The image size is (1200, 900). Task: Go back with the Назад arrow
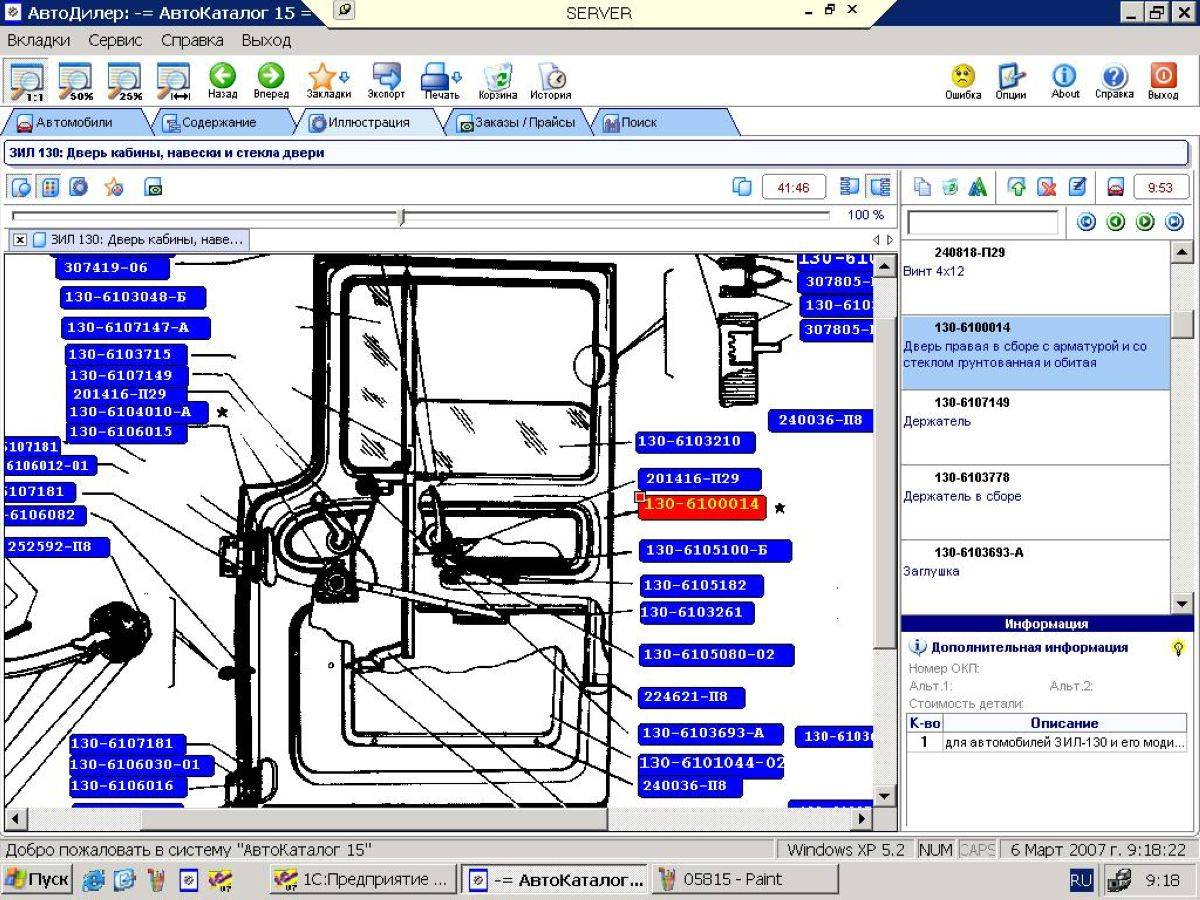[x=222, y=81]
